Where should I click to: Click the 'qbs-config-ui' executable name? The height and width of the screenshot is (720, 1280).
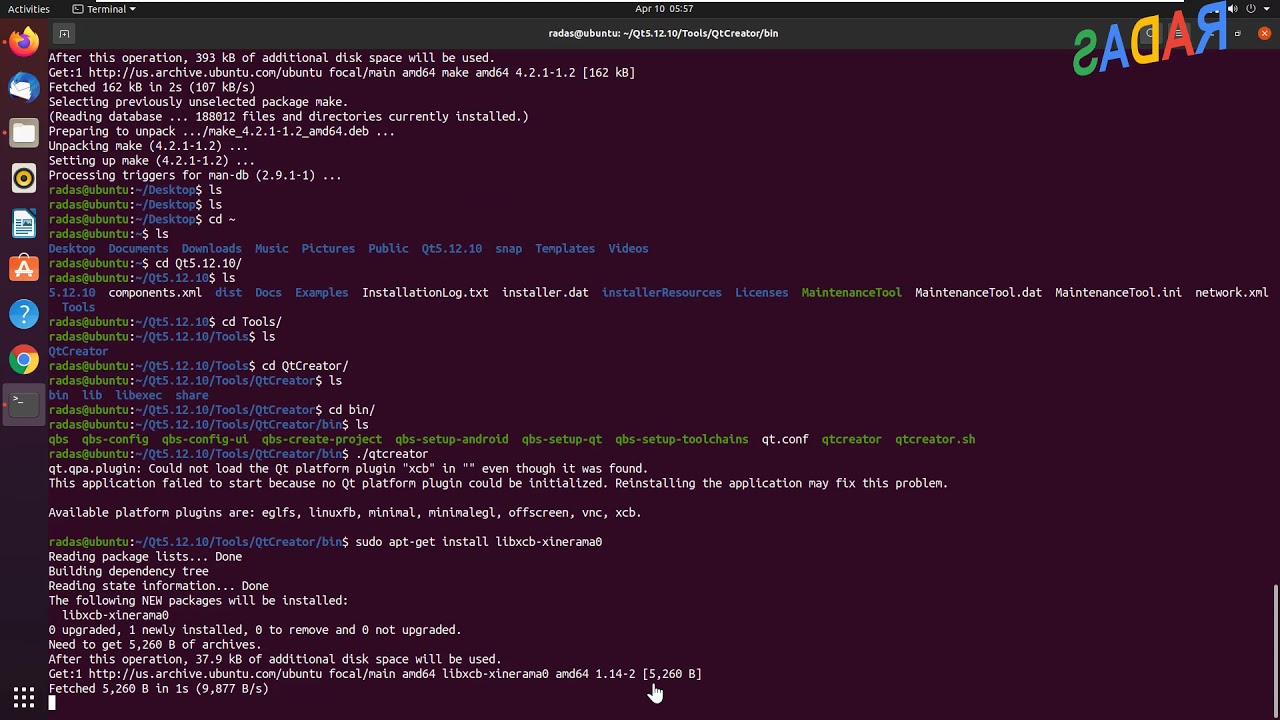205,439
